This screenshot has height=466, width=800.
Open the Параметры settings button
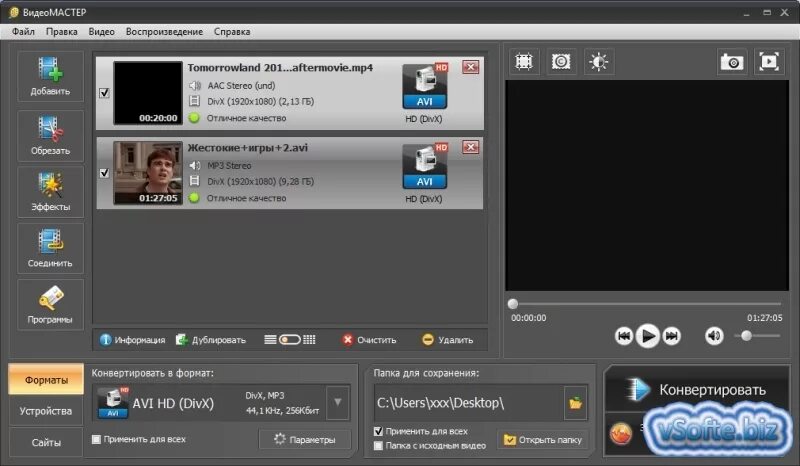pyautogui.click(x=305, y=439)
